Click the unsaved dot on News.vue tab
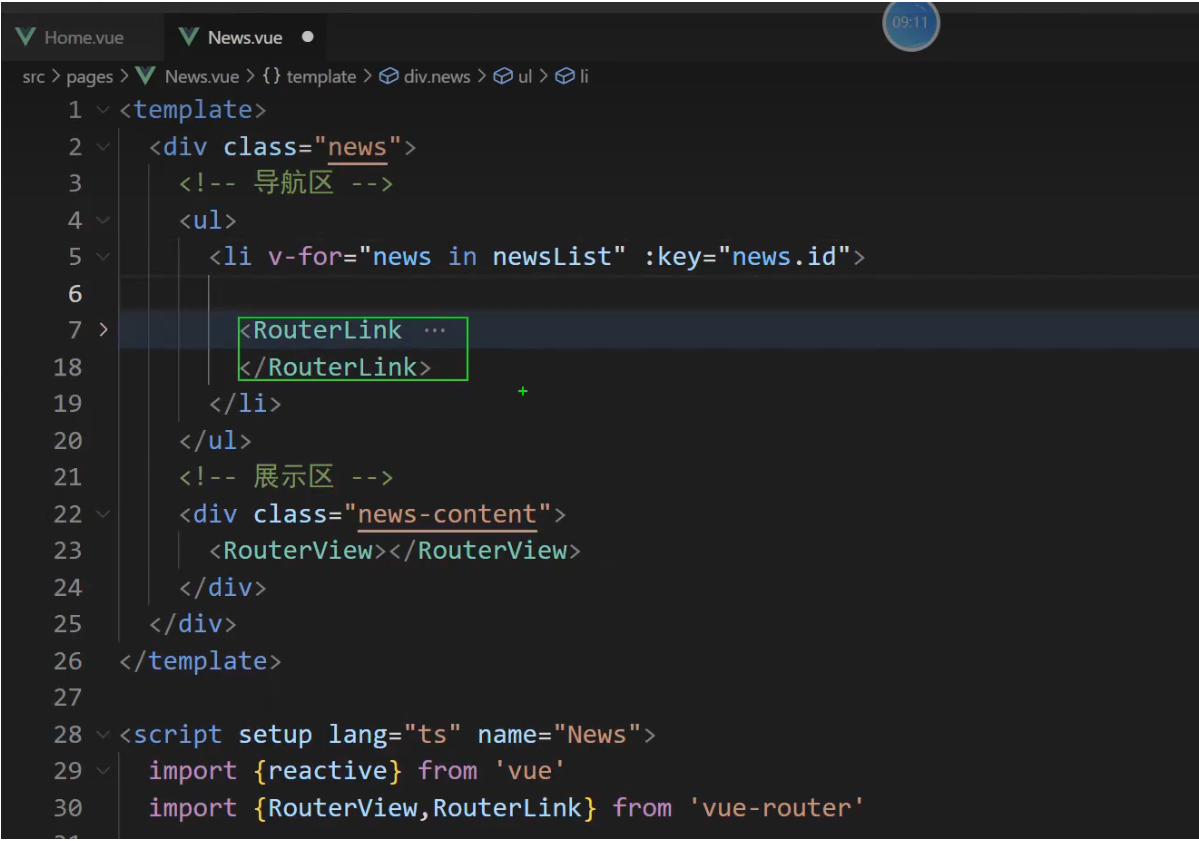Viewport: 1199px width, 841px height. pos(307,37)
